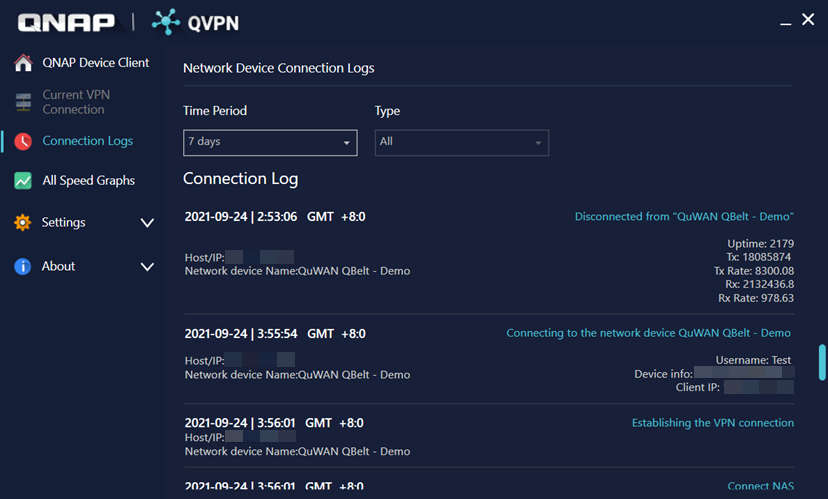Image resolution: width=828 pixels, height=499 pixels.
Task: Click the Uptime: 2179 value
Action: pyautogui.click(x=760, y=243)
